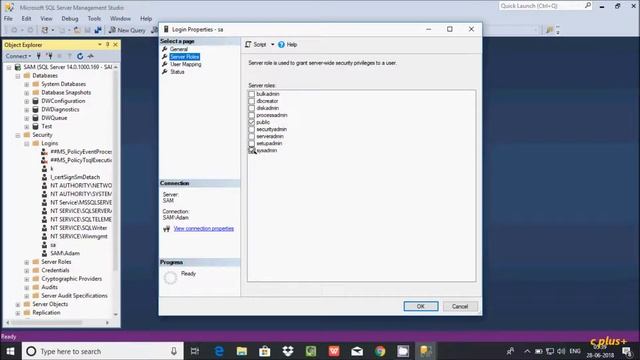Close the Object Explorer panel

pyautogui.click(x=116, y=44)
